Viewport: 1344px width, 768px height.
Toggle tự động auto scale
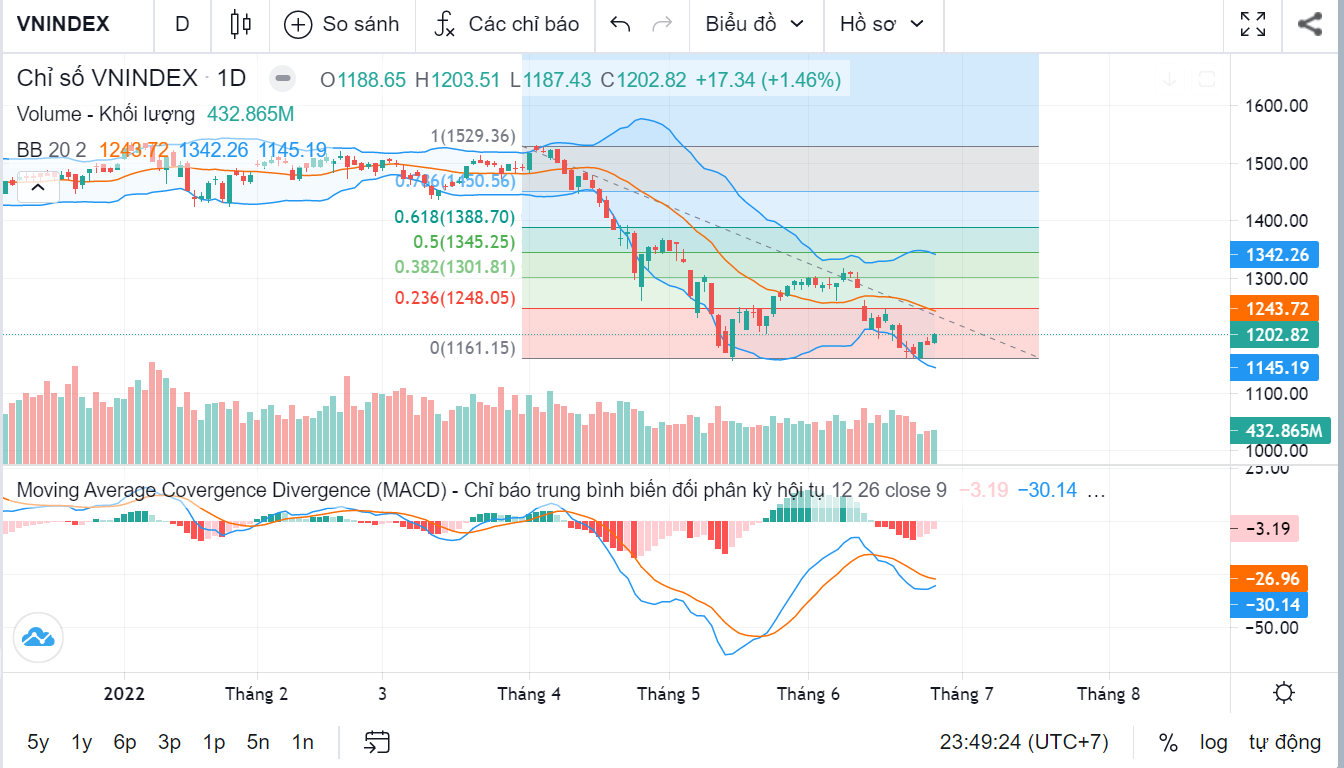pos(1285,743)
